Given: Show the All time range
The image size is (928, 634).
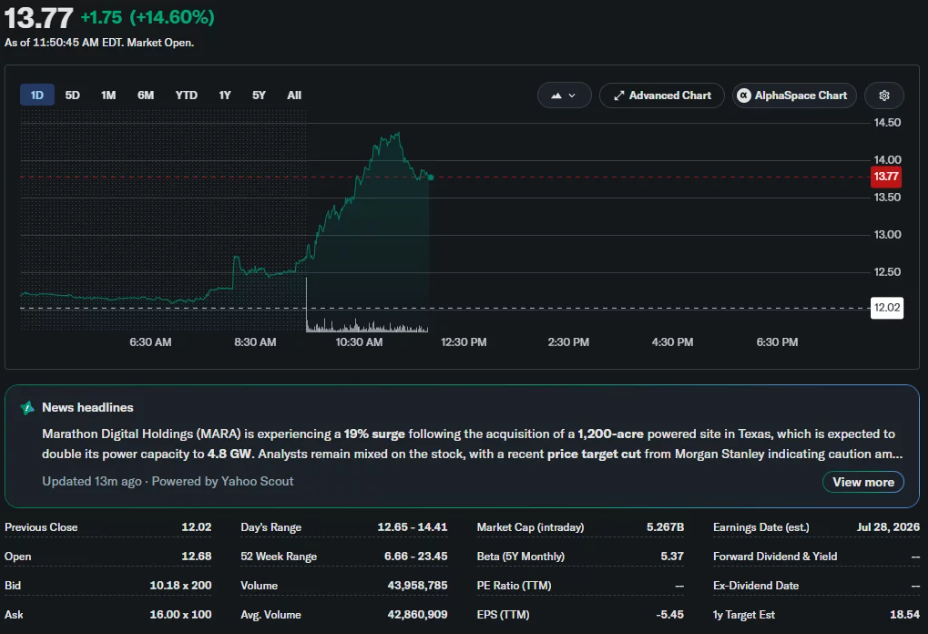Looking at the screenshot, I should [x=294, y=95].
